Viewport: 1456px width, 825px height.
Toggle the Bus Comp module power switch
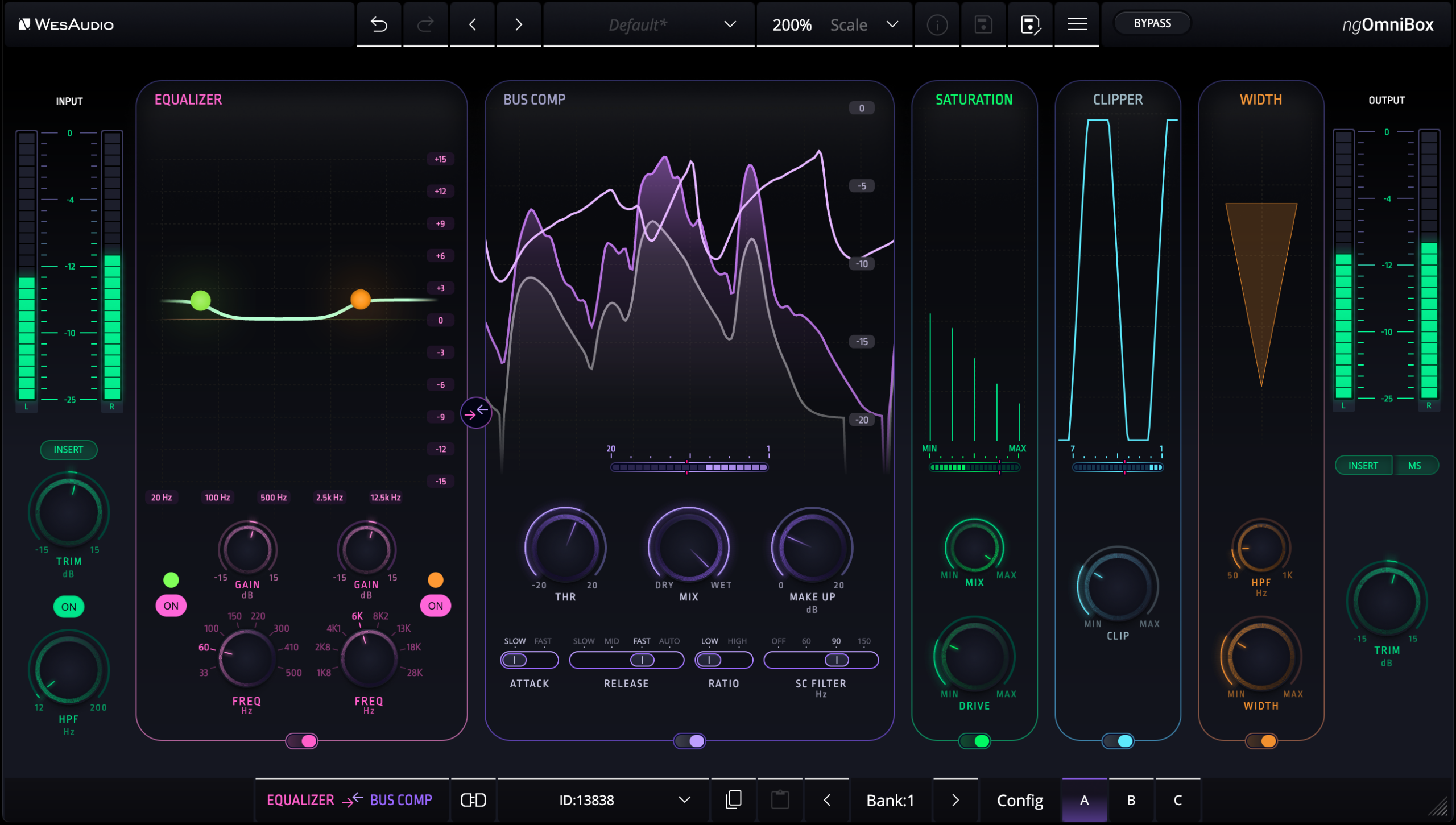pos(689,741)
